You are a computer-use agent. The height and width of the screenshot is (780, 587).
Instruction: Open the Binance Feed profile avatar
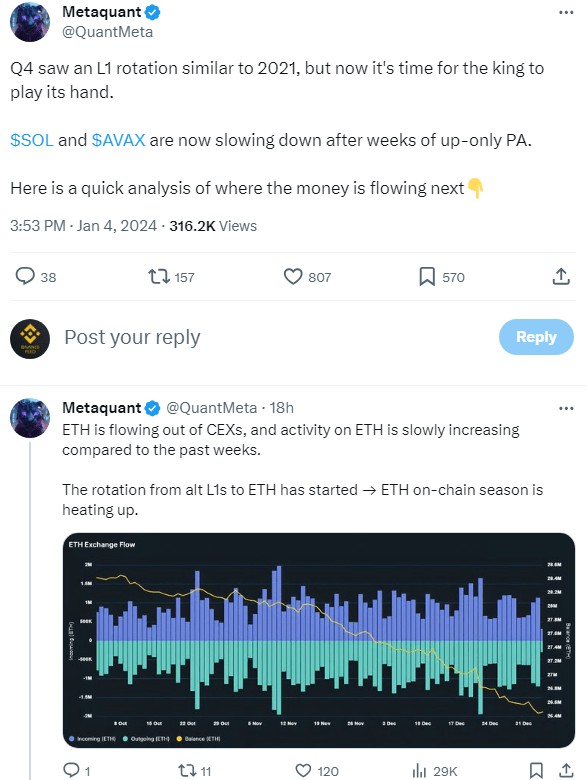coord(30,338)
